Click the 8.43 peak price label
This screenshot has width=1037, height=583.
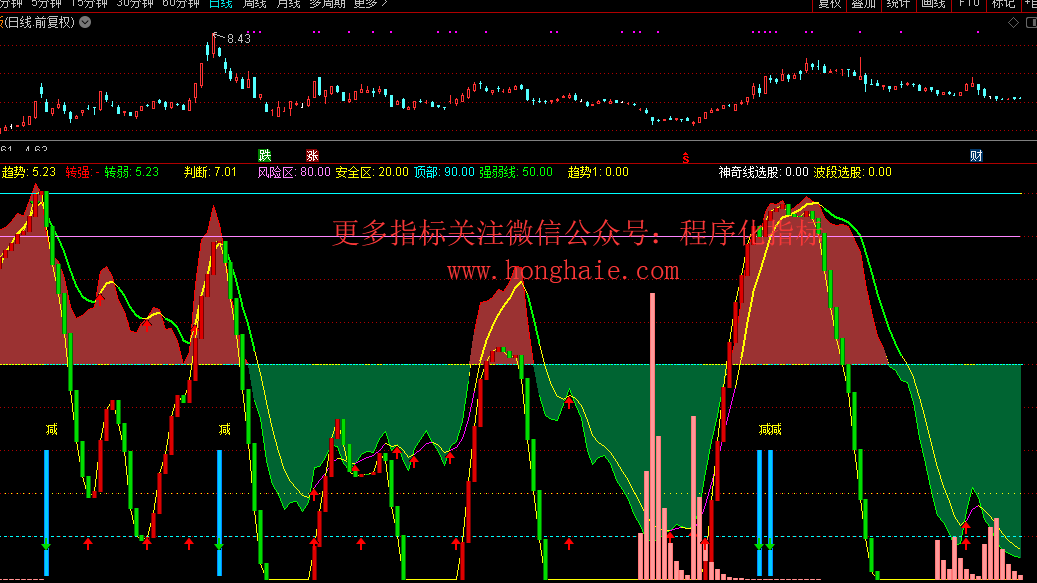[x=239, y=39]
